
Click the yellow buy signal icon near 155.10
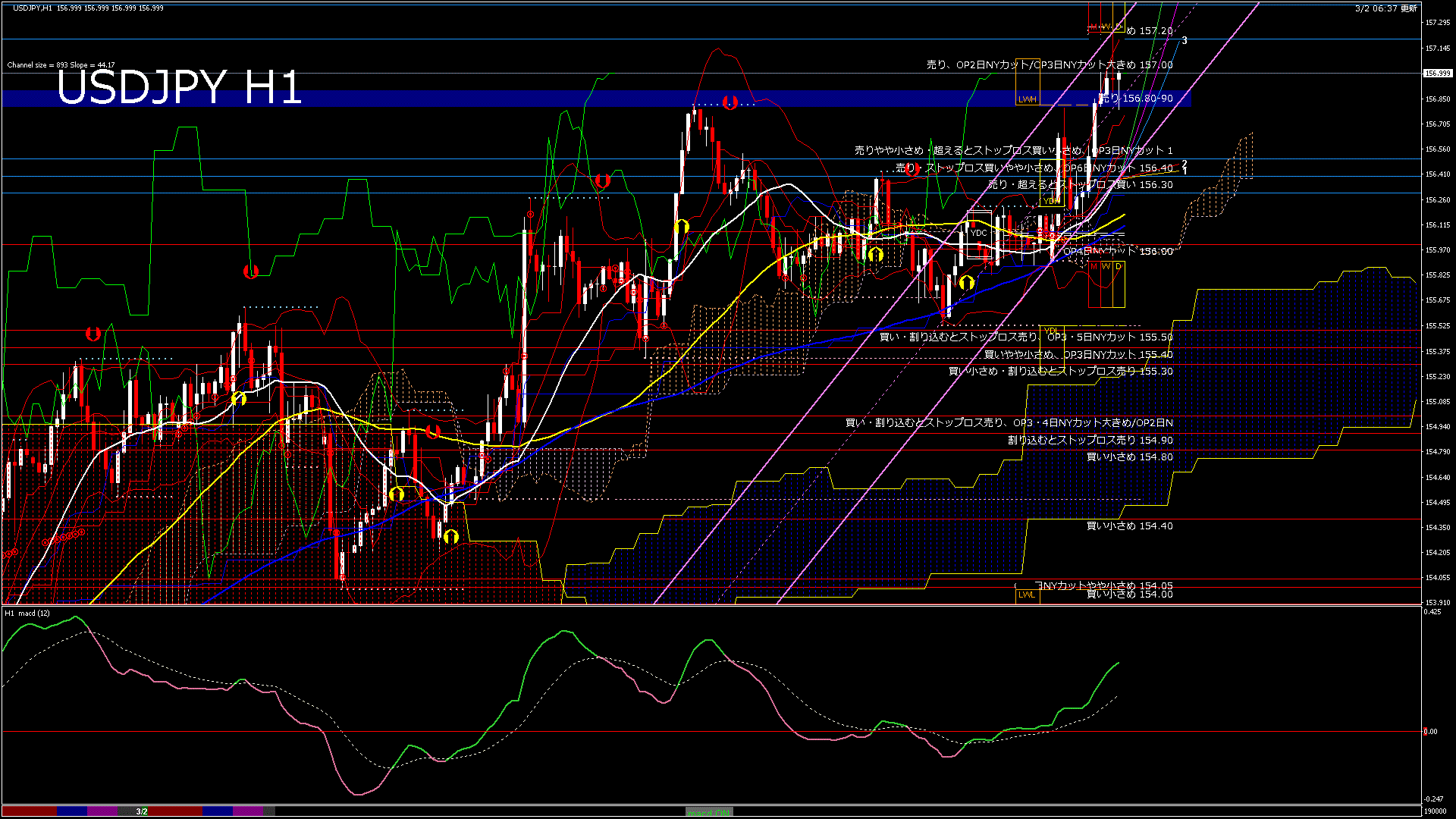pos(239,399)
